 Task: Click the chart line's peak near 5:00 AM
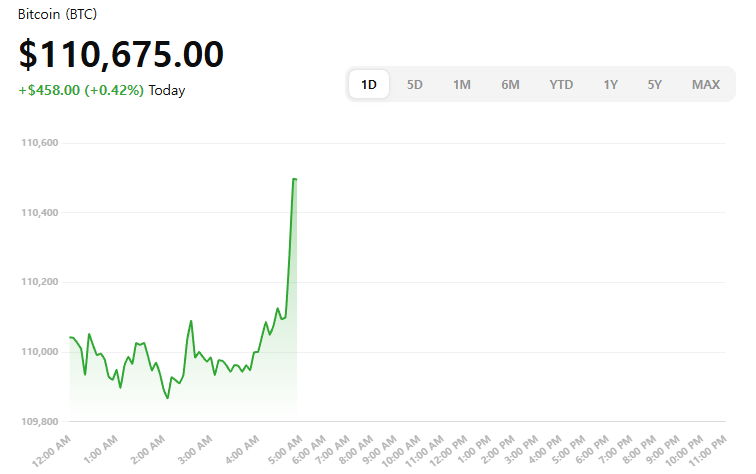tap(294, 179)
